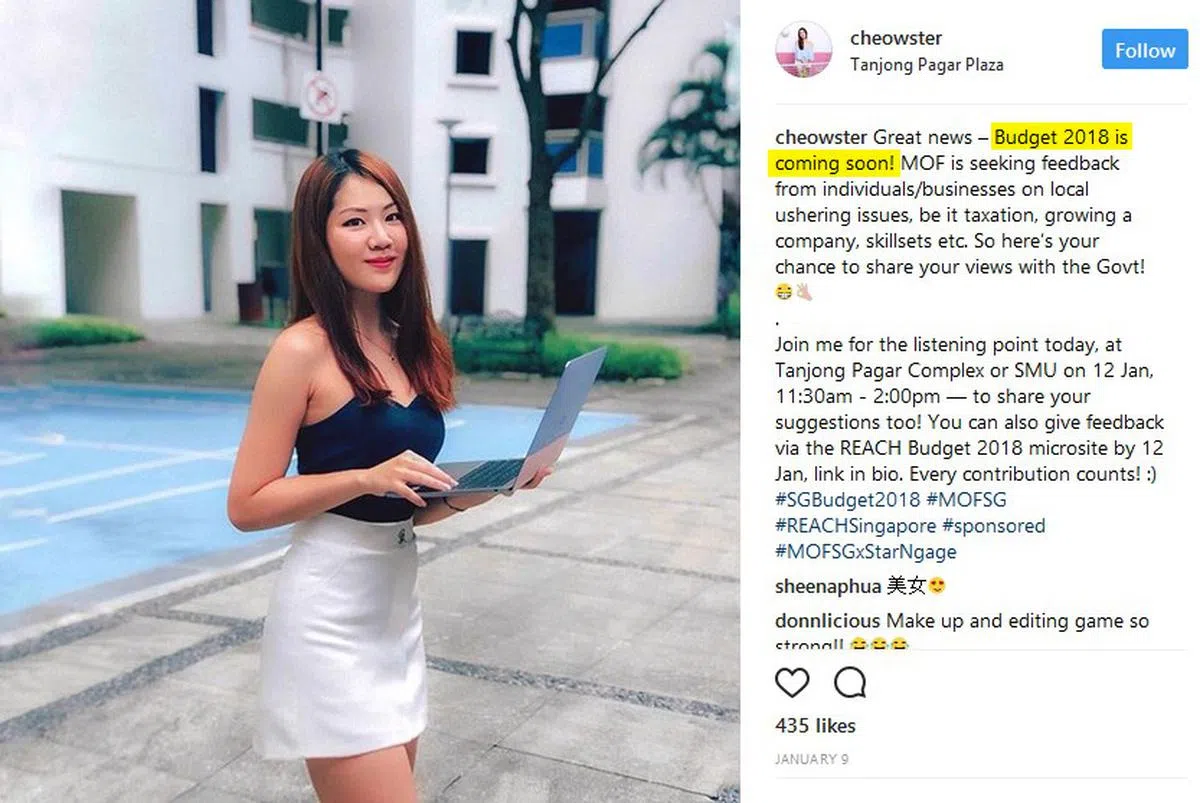This screenshot has height=803, width=1200.
Task: Open the #MOFSGxStarNgage hashtag
Action: (x=866, y=552)
